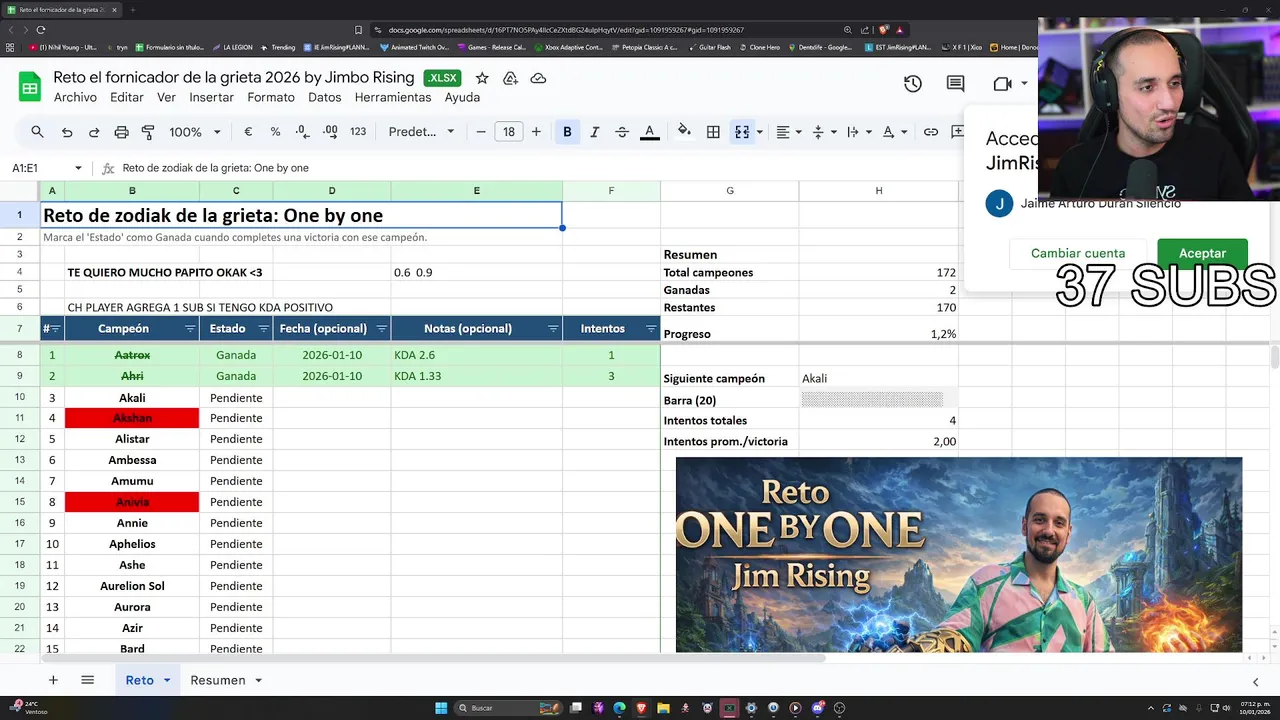Image resolution: width=1280 pixels, height=720 pixels.
Task: Switch to the Resumen sheet tab
Action: [218, 680]
